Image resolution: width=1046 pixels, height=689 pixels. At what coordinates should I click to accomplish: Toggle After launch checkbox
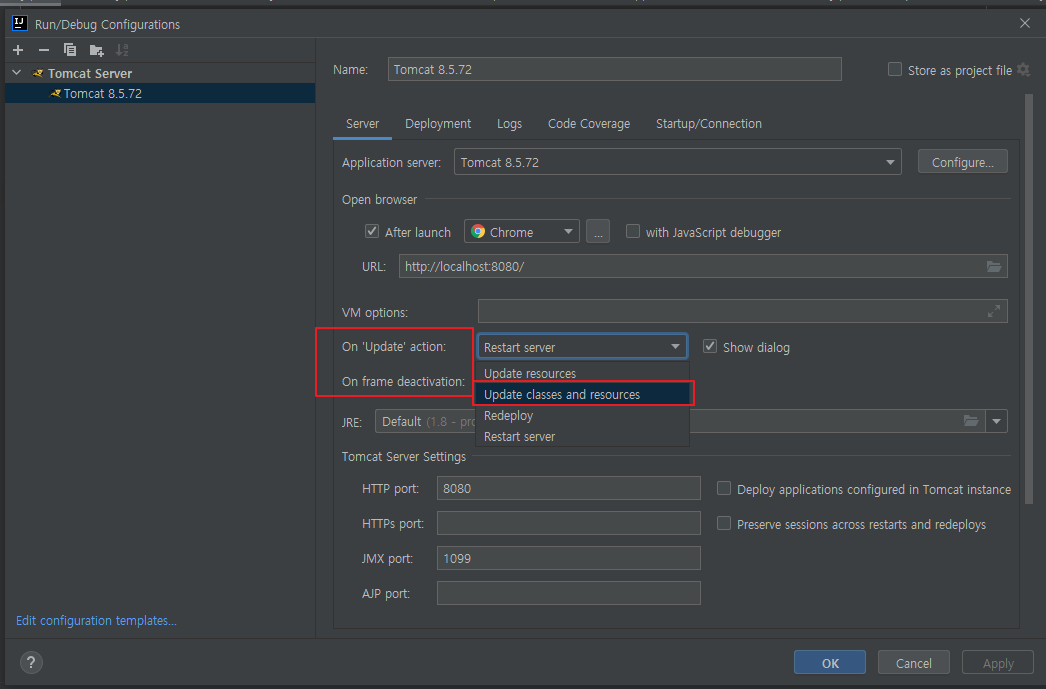click(372, 231)
